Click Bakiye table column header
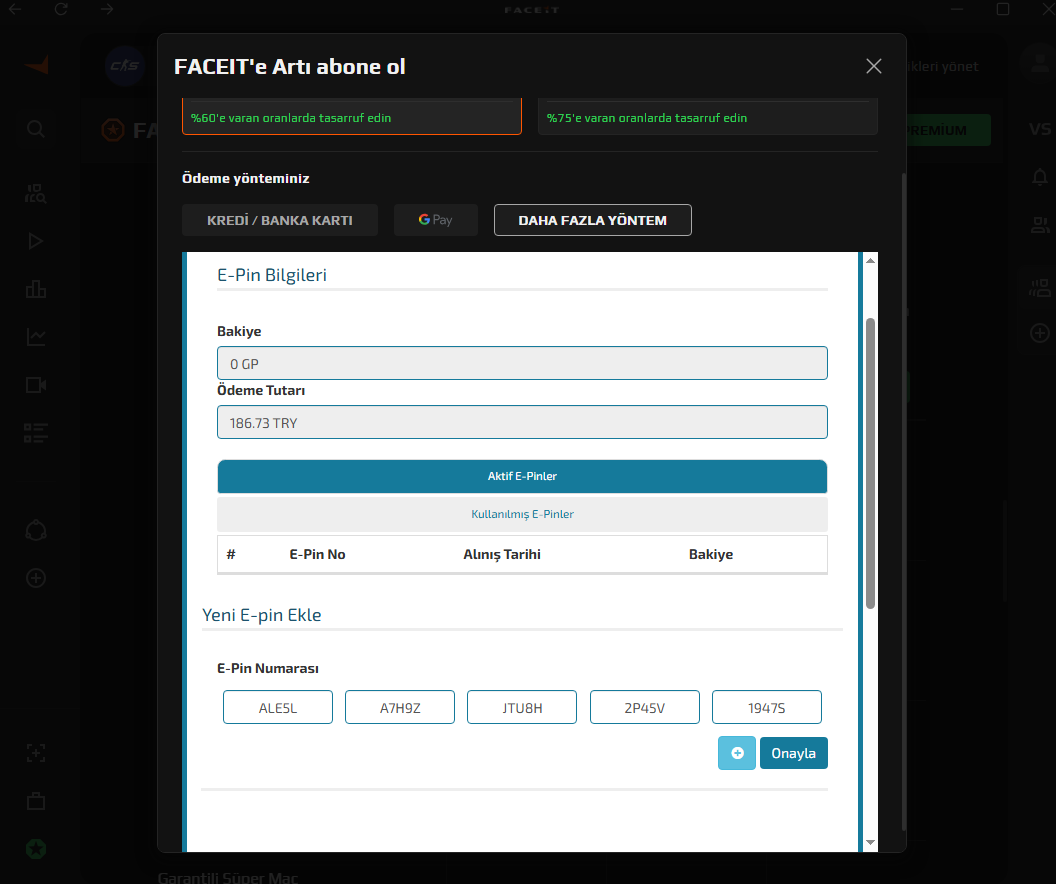 [x=711, y=554]
